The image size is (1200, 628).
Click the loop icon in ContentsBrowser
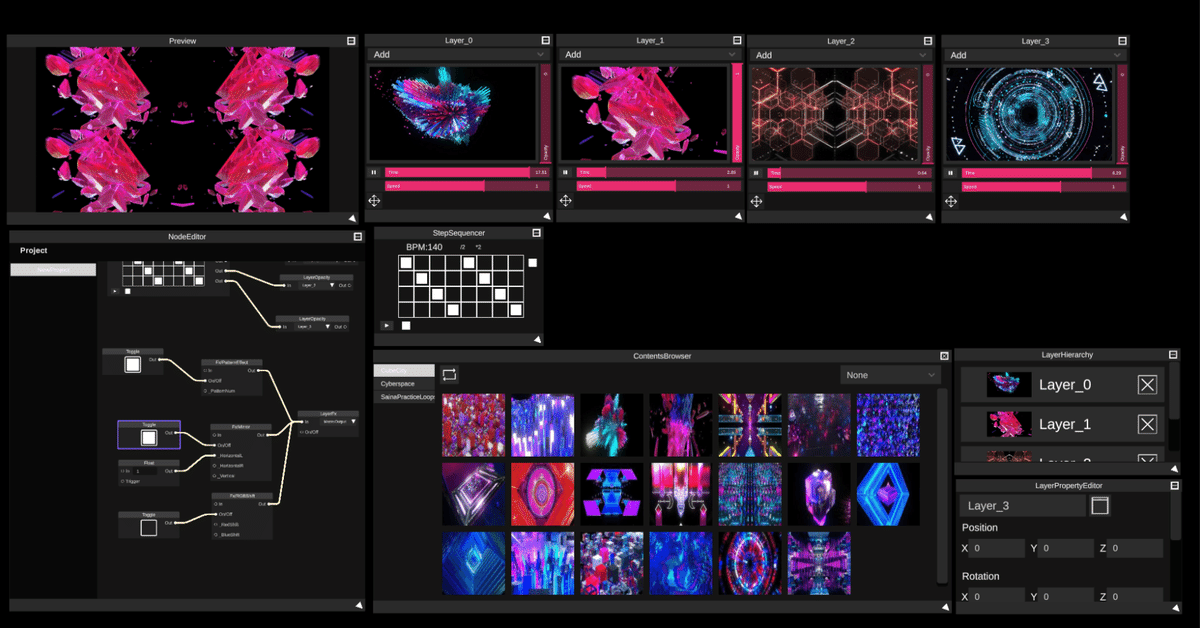point(448,373)
